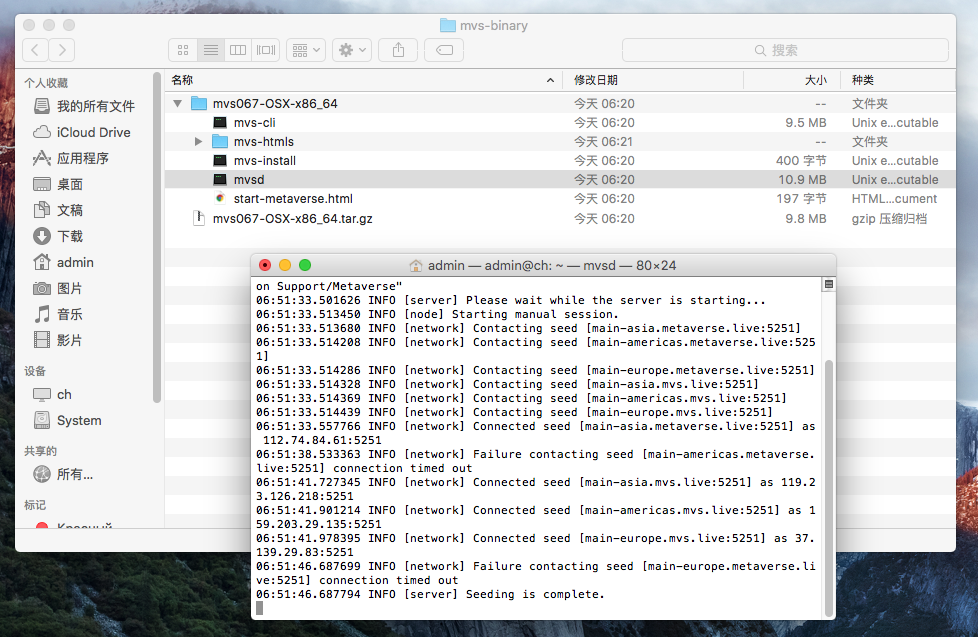The image size is (978, 637).
Task: Zoom the Terminal window green button
Action: [305, 265]
